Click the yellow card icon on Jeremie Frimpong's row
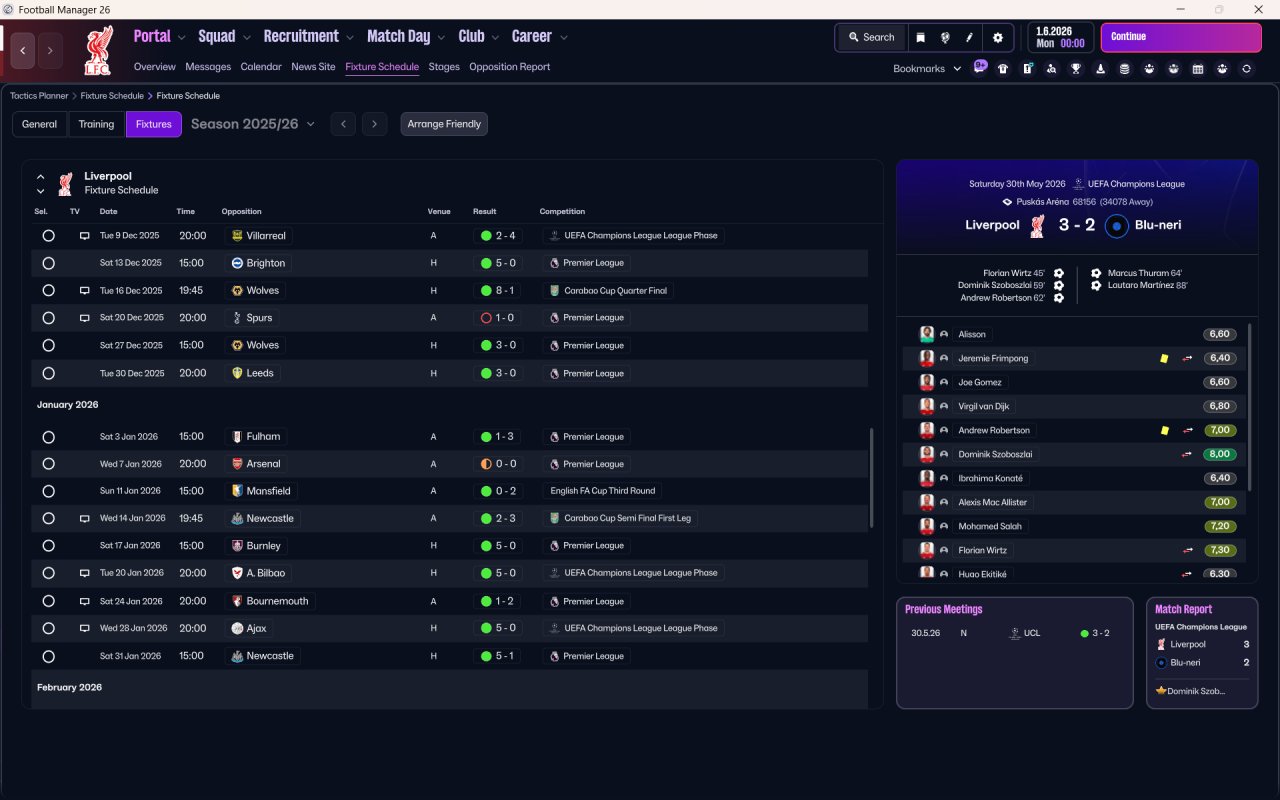1280x800 pixels. click(1164, 358)
